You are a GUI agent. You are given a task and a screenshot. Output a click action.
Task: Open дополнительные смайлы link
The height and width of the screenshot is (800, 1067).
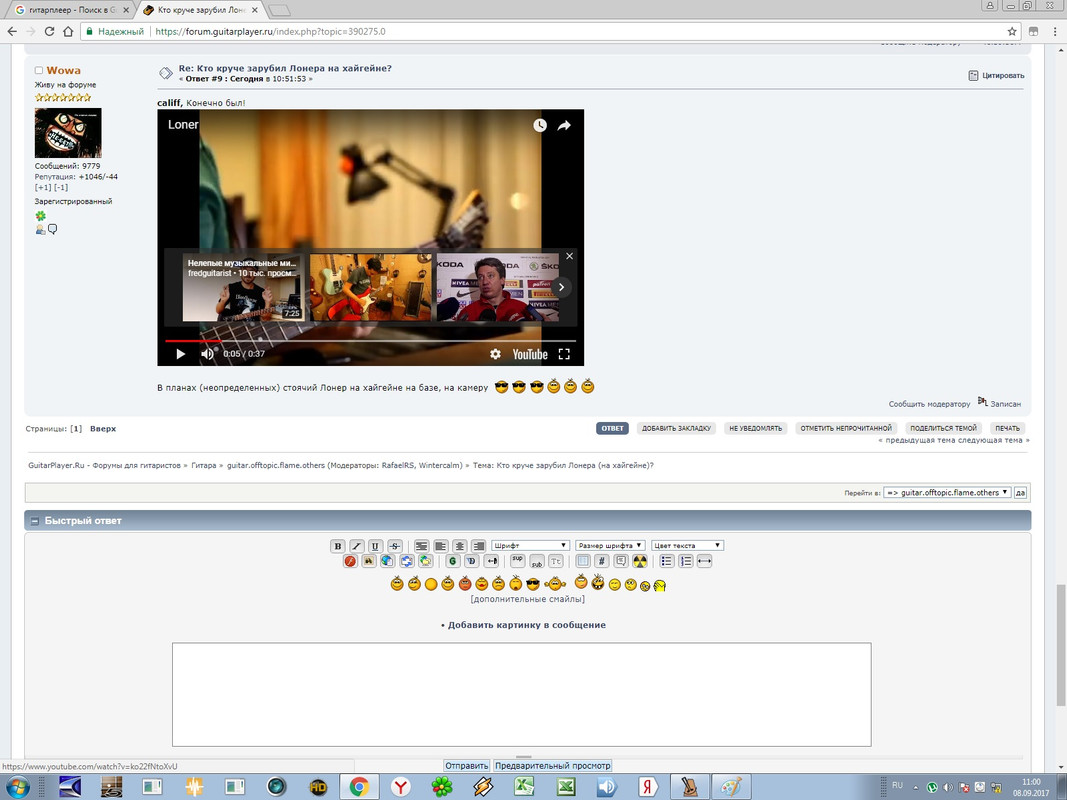[x=527, y=599]
